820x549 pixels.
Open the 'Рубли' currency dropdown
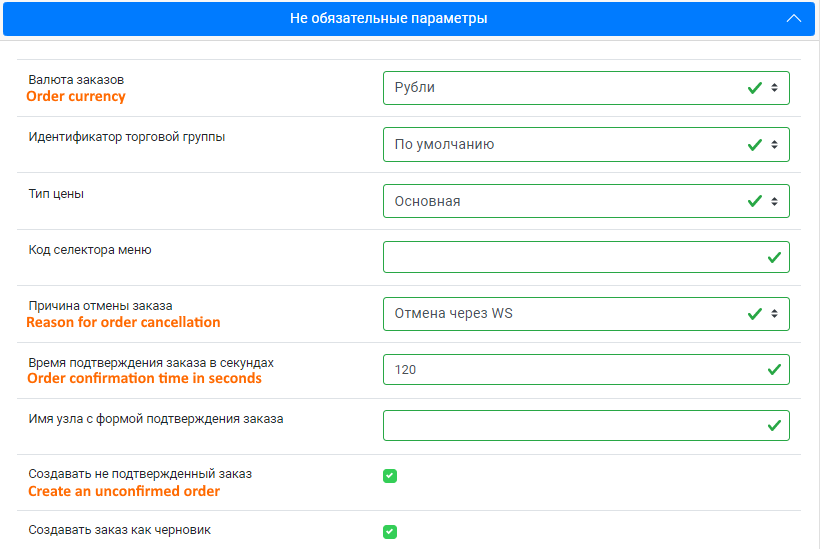click(x=586, y=88)
